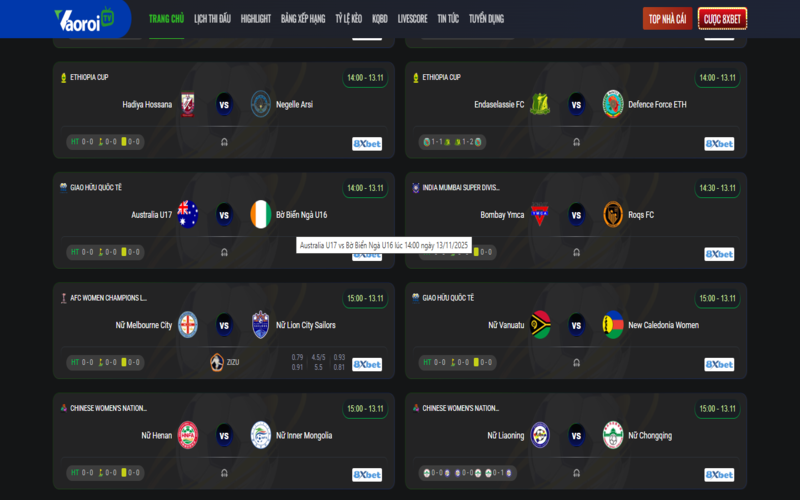This screenshot has width=800, height=500.
Task: Open the Lịch Thi Đấu menu
Action: pyautogui.click(x=212, y=19)
